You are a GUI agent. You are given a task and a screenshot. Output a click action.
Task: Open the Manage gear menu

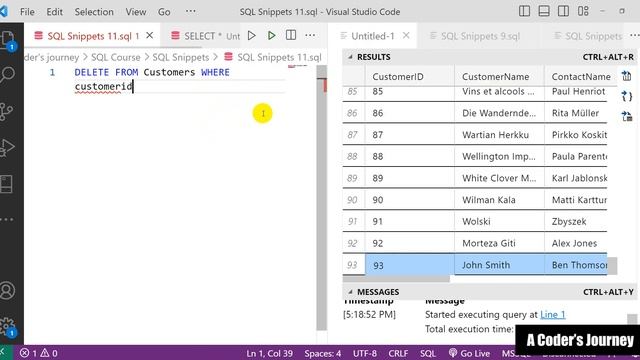(7, 327)
